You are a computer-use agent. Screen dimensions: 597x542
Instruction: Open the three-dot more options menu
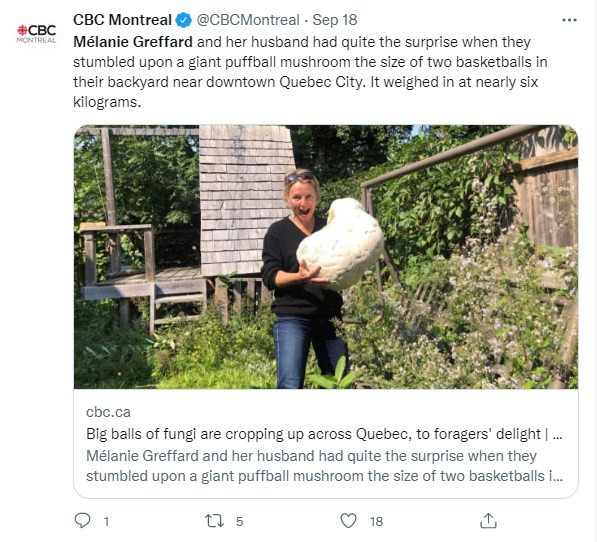(569, 20)
